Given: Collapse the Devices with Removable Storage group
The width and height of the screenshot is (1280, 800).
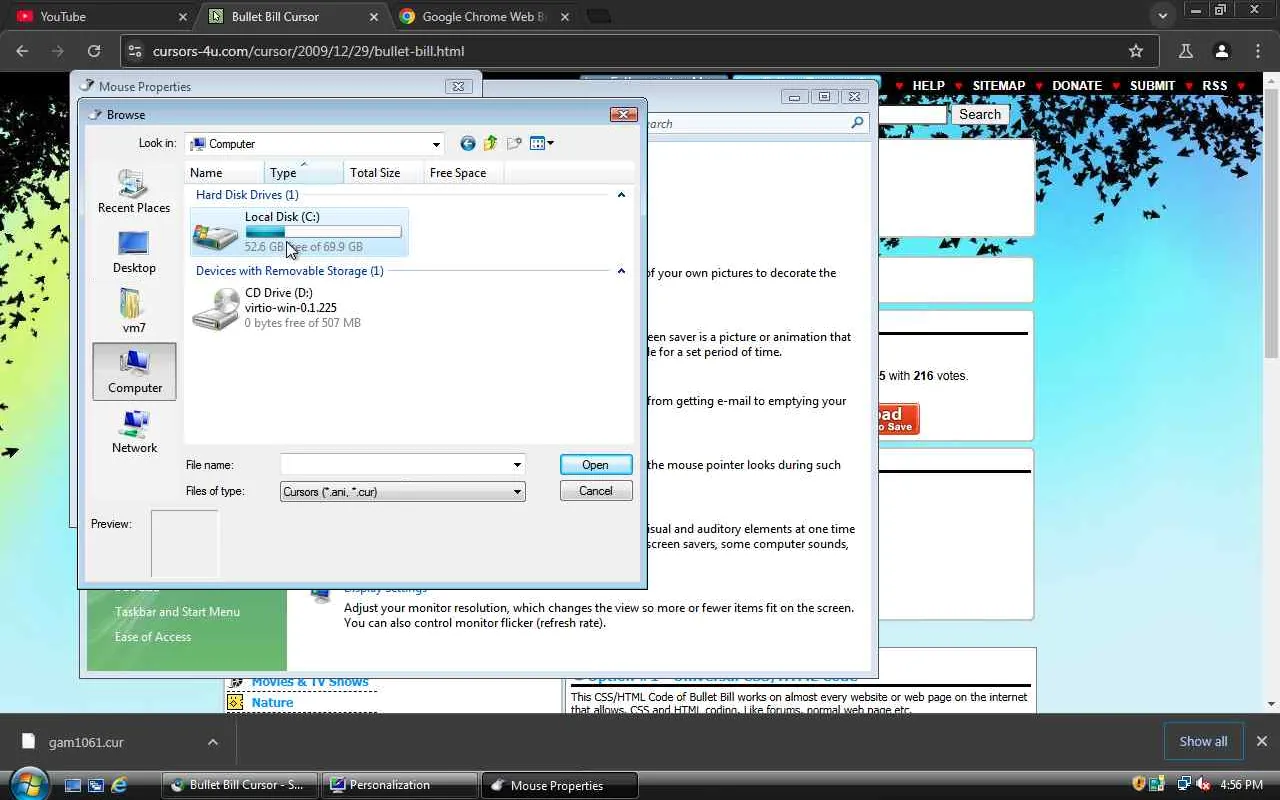Looking at the screenshot, I should [621, 271].
